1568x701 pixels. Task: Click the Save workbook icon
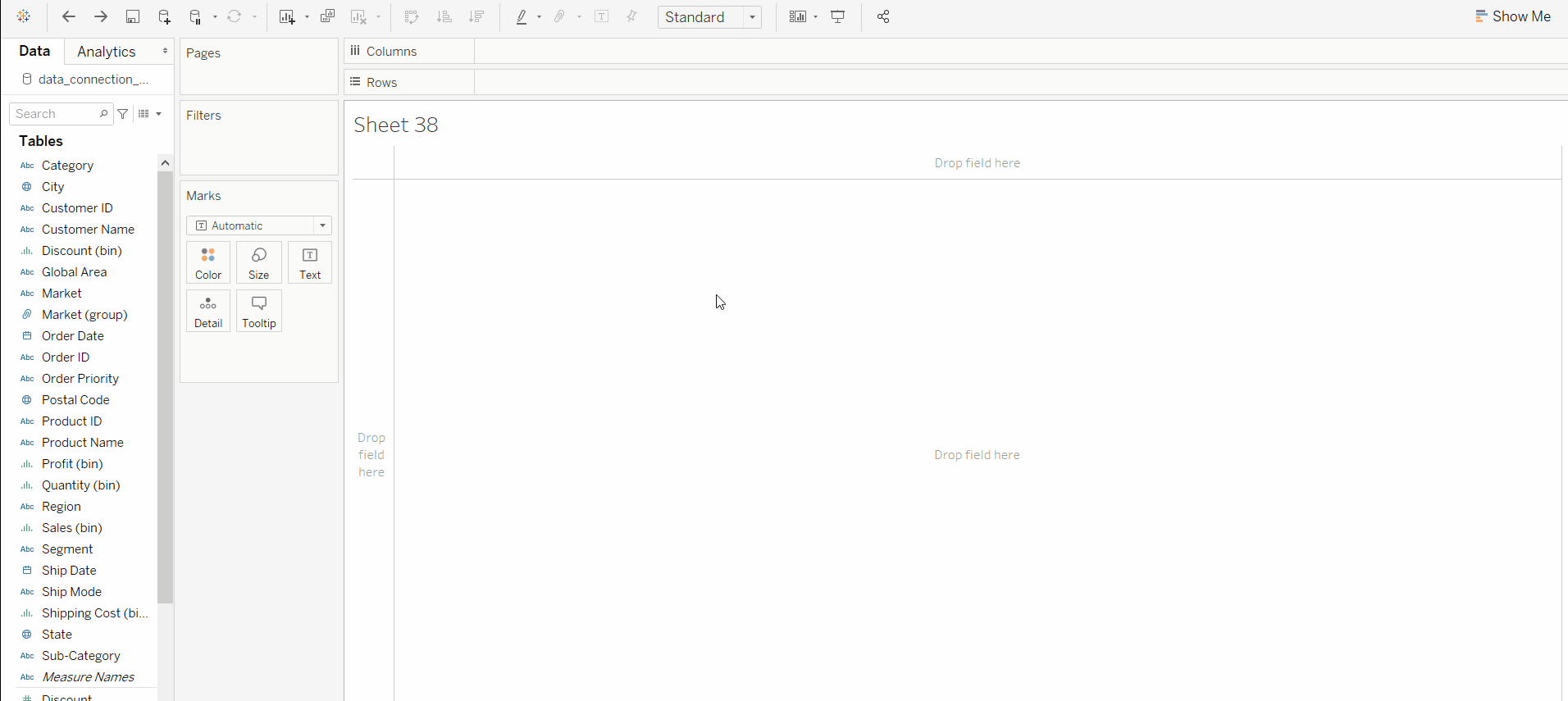(x=132, y=16)
